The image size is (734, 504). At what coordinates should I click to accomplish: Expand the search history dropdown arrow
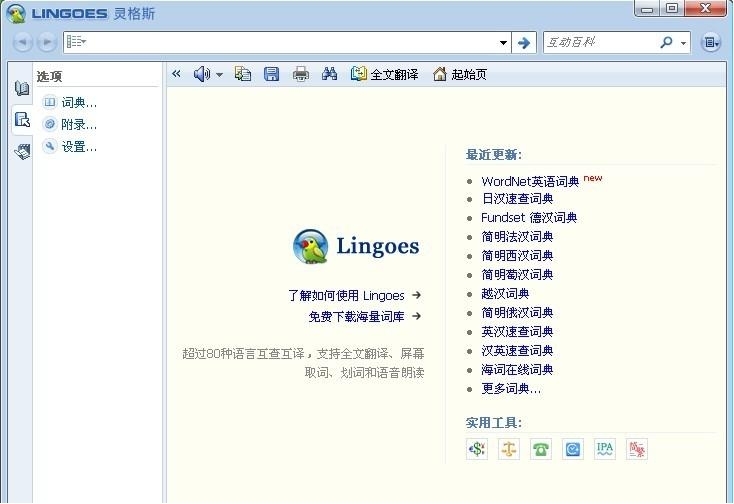[503, 43]
